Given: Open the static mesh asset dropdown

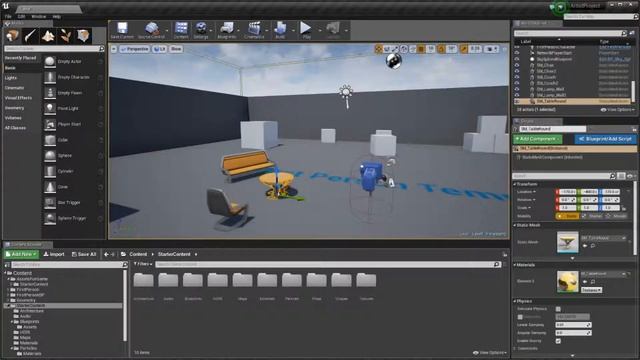Looking at the screenshot, I should point(604,238).
